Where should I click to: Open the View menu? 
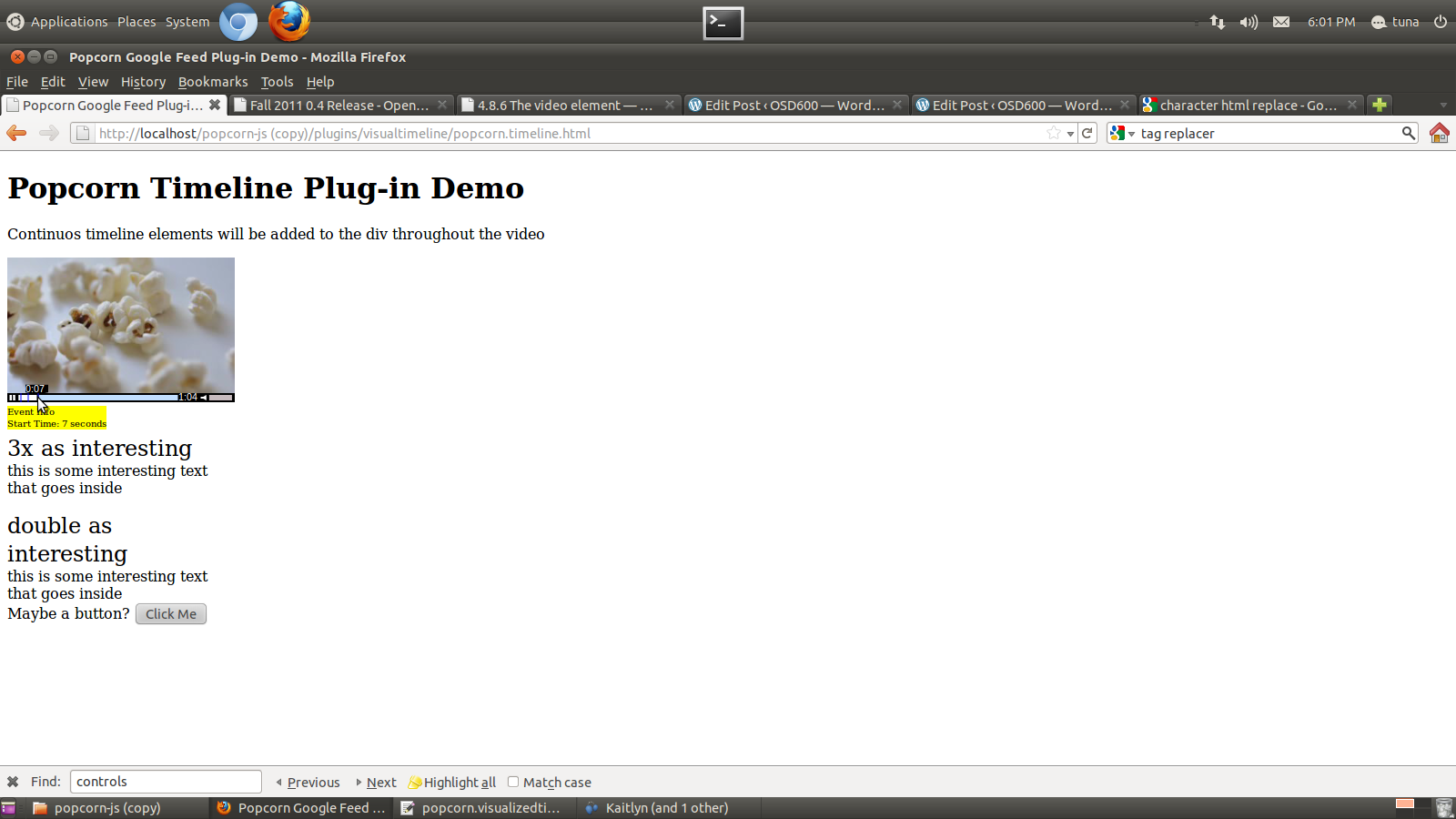coord(93,82)
